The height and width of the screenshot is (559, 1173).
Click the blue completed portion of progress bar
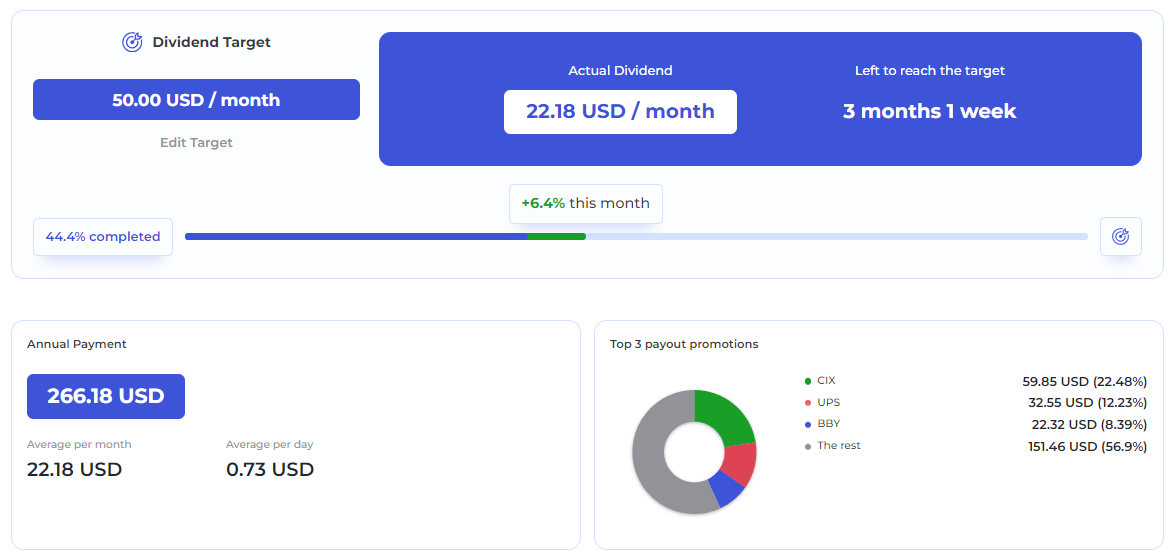(x=356, y=236)
